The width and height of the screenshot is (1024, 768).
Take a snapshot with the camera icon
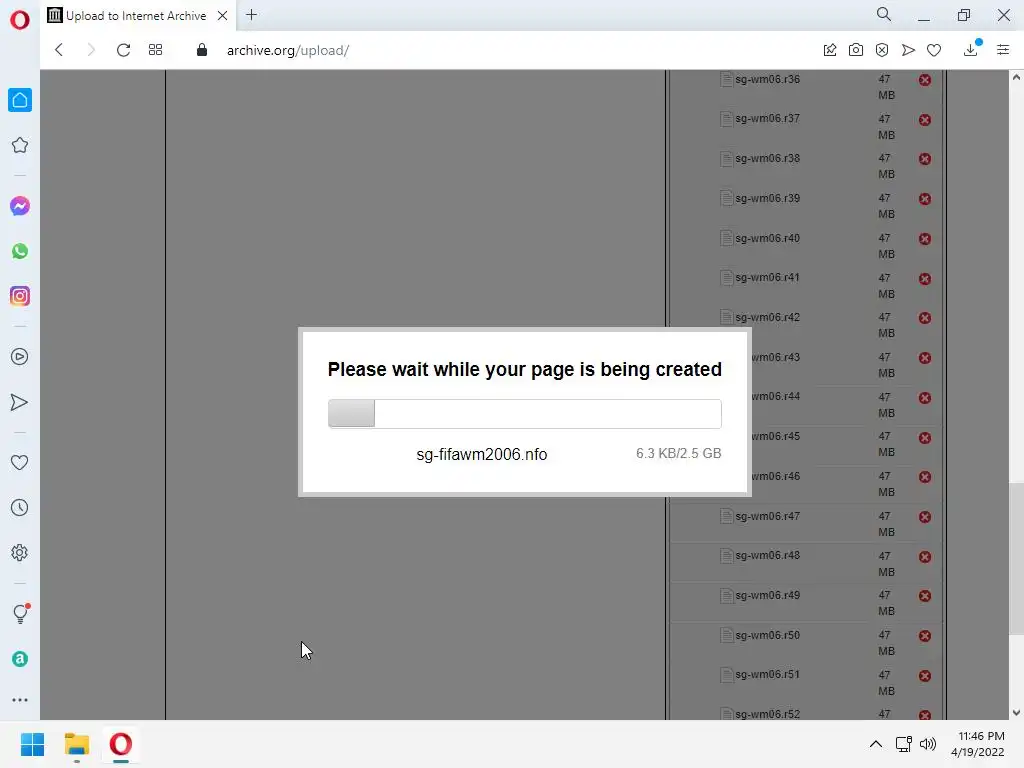856,50
